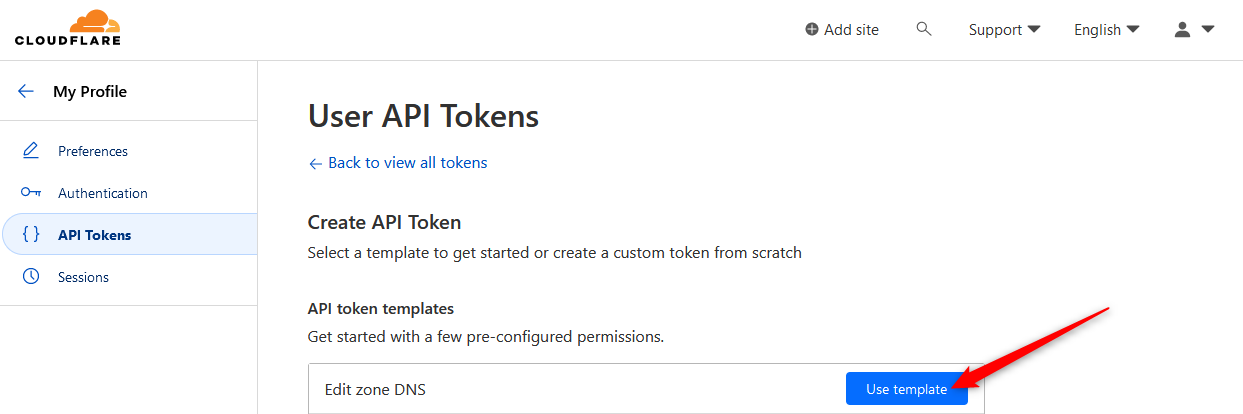The height and width of the screenshot is (414, 1243).
Task: Click the user account avatar icon
Action: point(1182,30)
